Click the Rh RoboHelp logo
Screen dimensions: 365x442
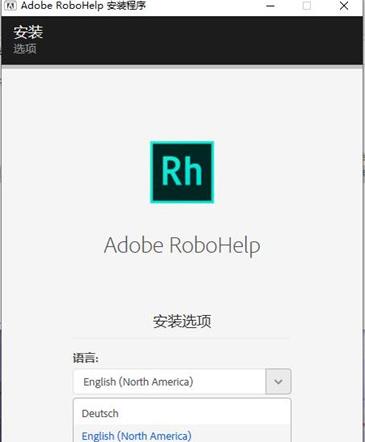point(182,172)
